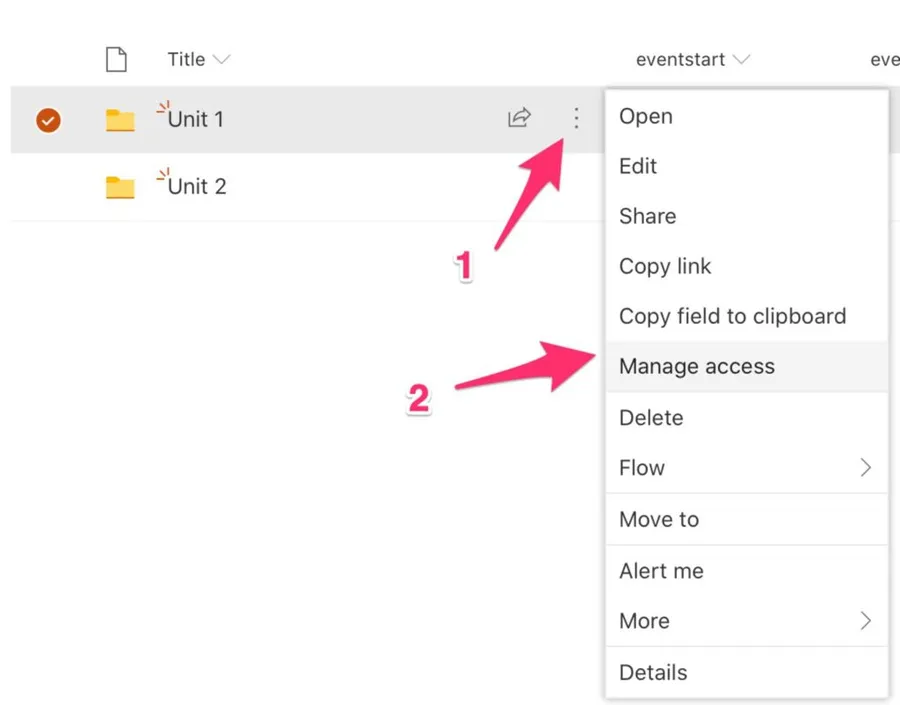Open the Unit 2 folder link

pos(197,187)
